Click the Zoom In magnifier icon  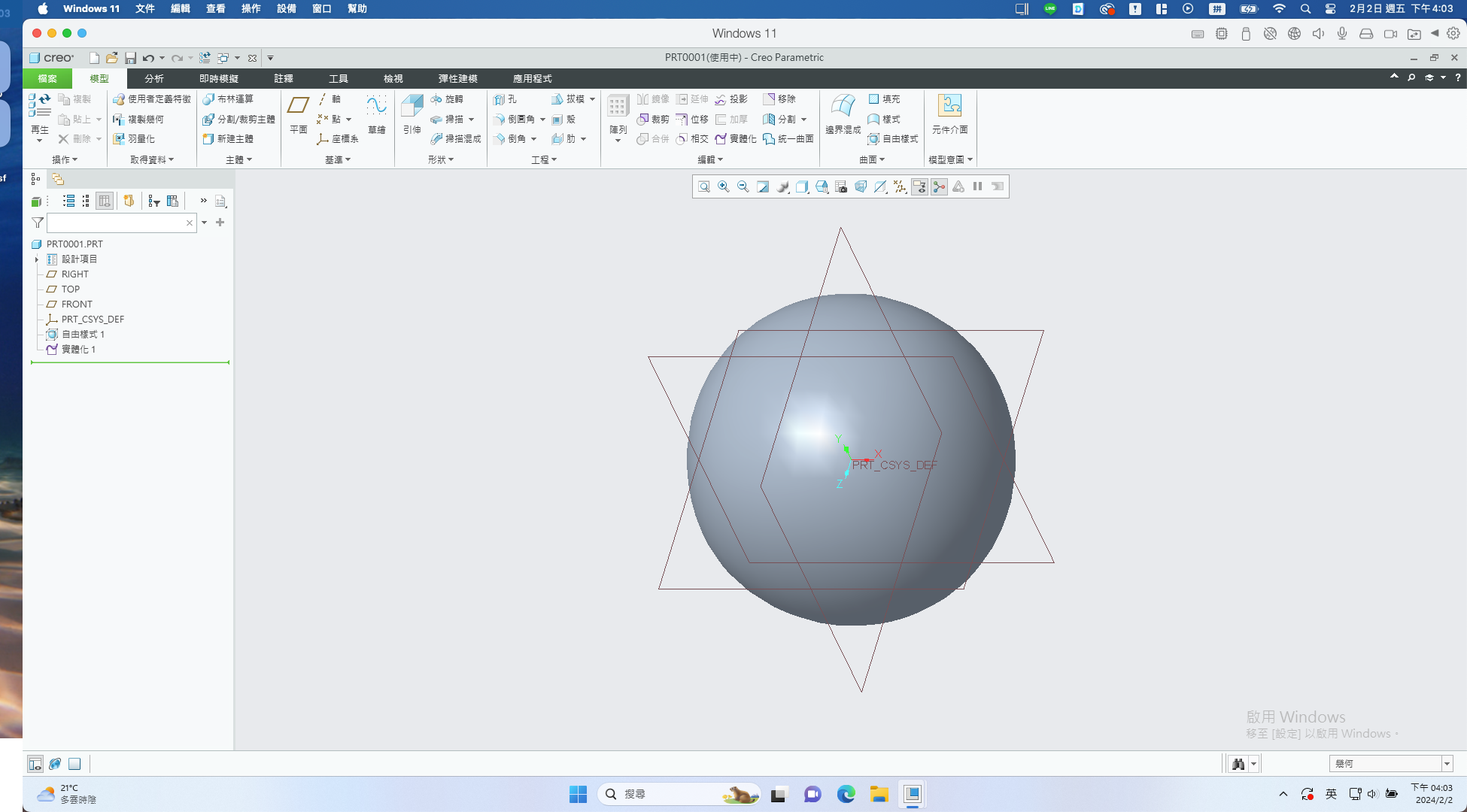pyautogui.click(x=724, y=186)
